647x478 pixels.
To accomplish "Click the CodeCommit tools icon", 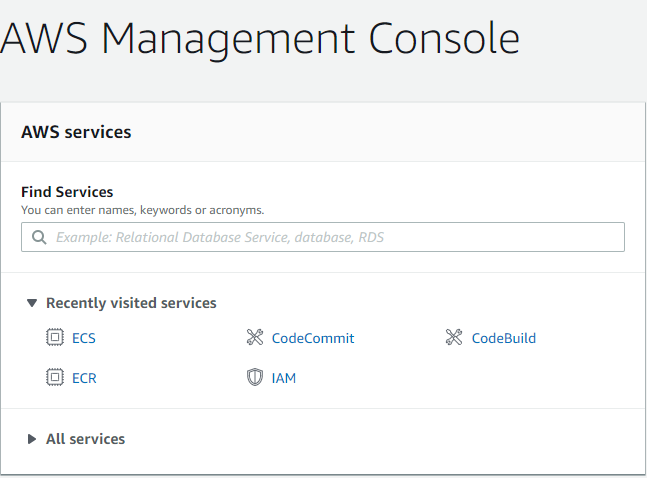I will point(255,337).
